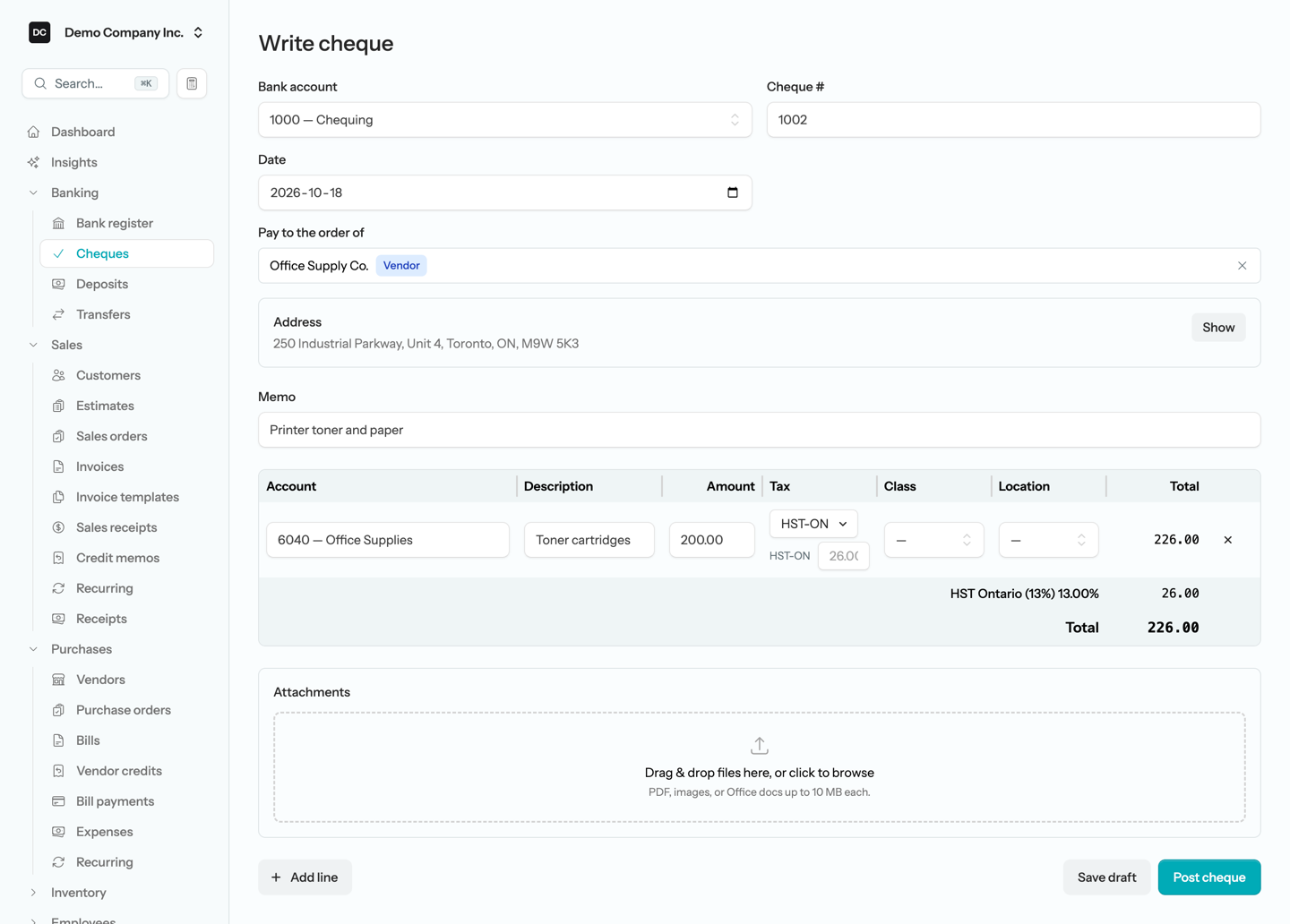Open the HST-ON tax dropdown
The width and height of the screenshot is (1290, 924).
point(813,524)
